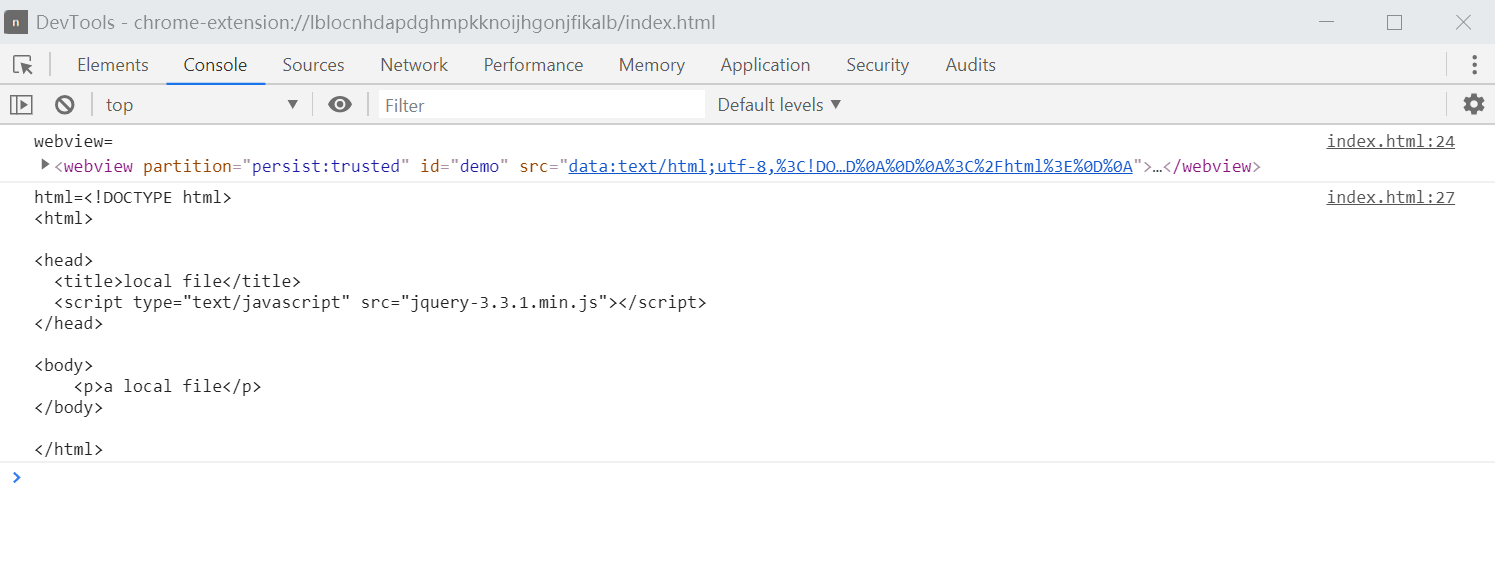Clear the console output

pos(64,104)
